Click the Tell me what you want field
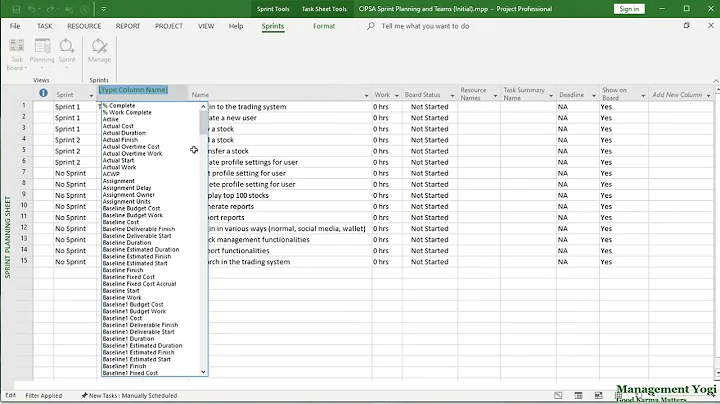Viewport: 720px width, 404px height. (425, 26)
